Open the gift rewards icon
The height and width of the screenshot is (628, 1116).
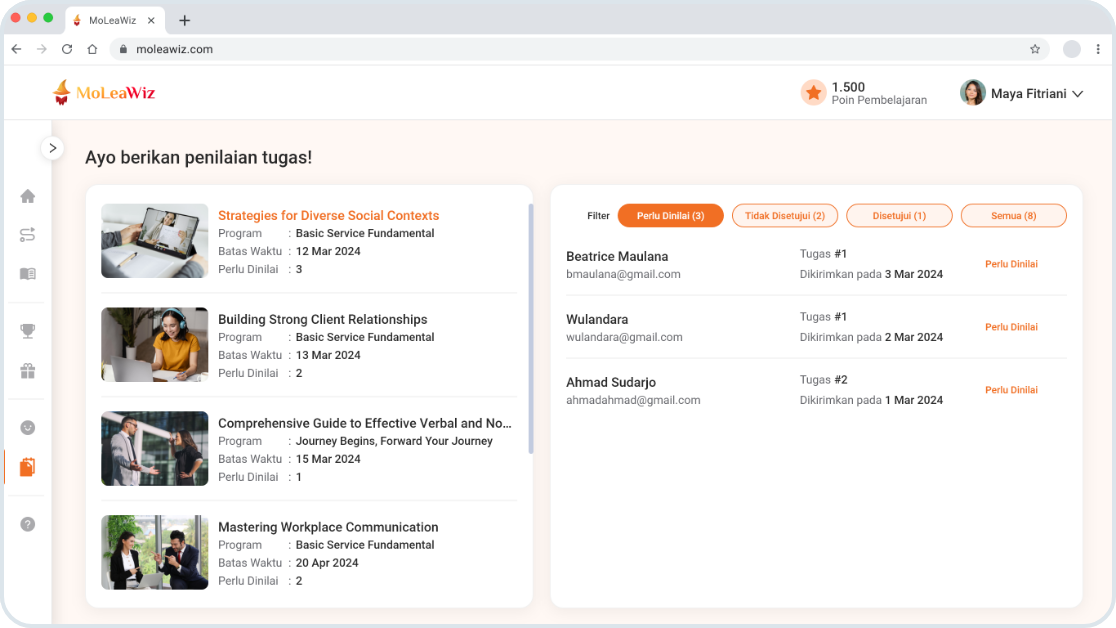coord(28,371)
